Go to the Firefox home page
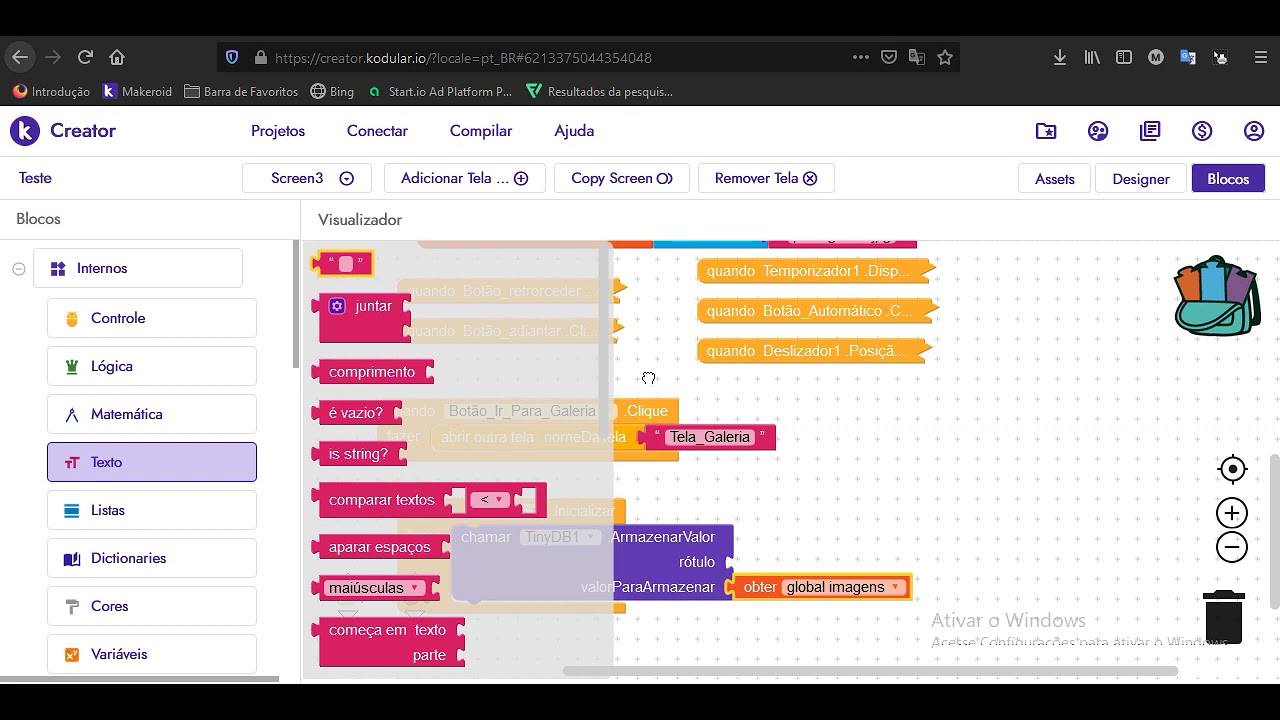The image size is (1280, 720). (x=117, y=58)
